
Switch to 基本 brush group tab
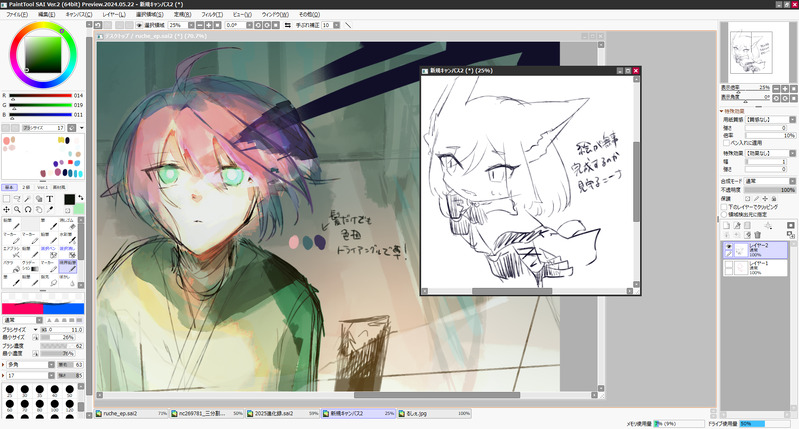(9, 187)
